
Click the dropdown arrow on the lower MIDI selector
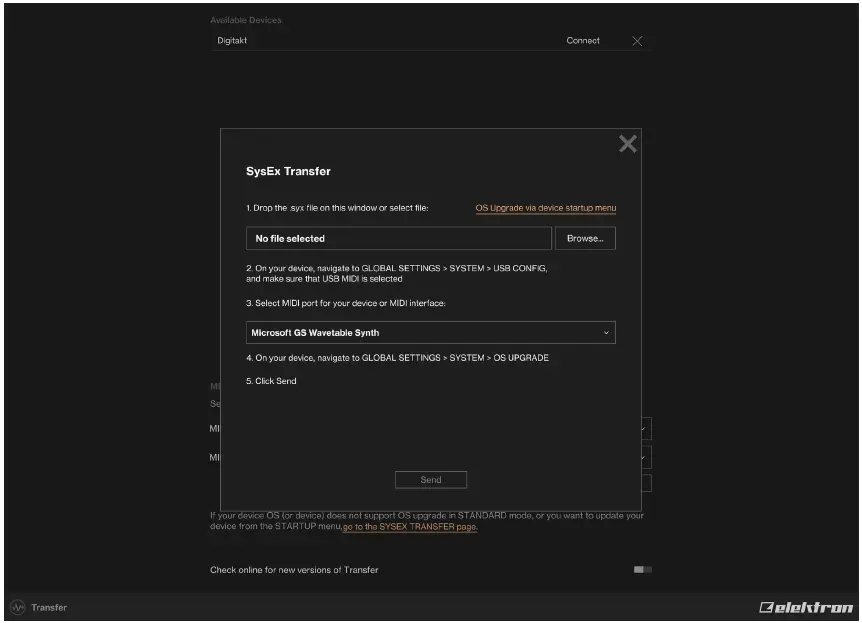[644, 456]
